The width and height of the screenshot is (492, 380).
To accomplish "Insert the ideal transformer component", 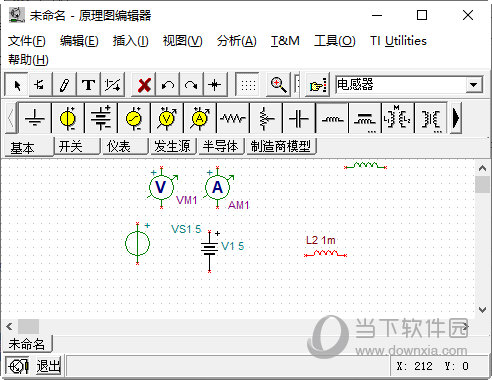I will coord(431,118).
